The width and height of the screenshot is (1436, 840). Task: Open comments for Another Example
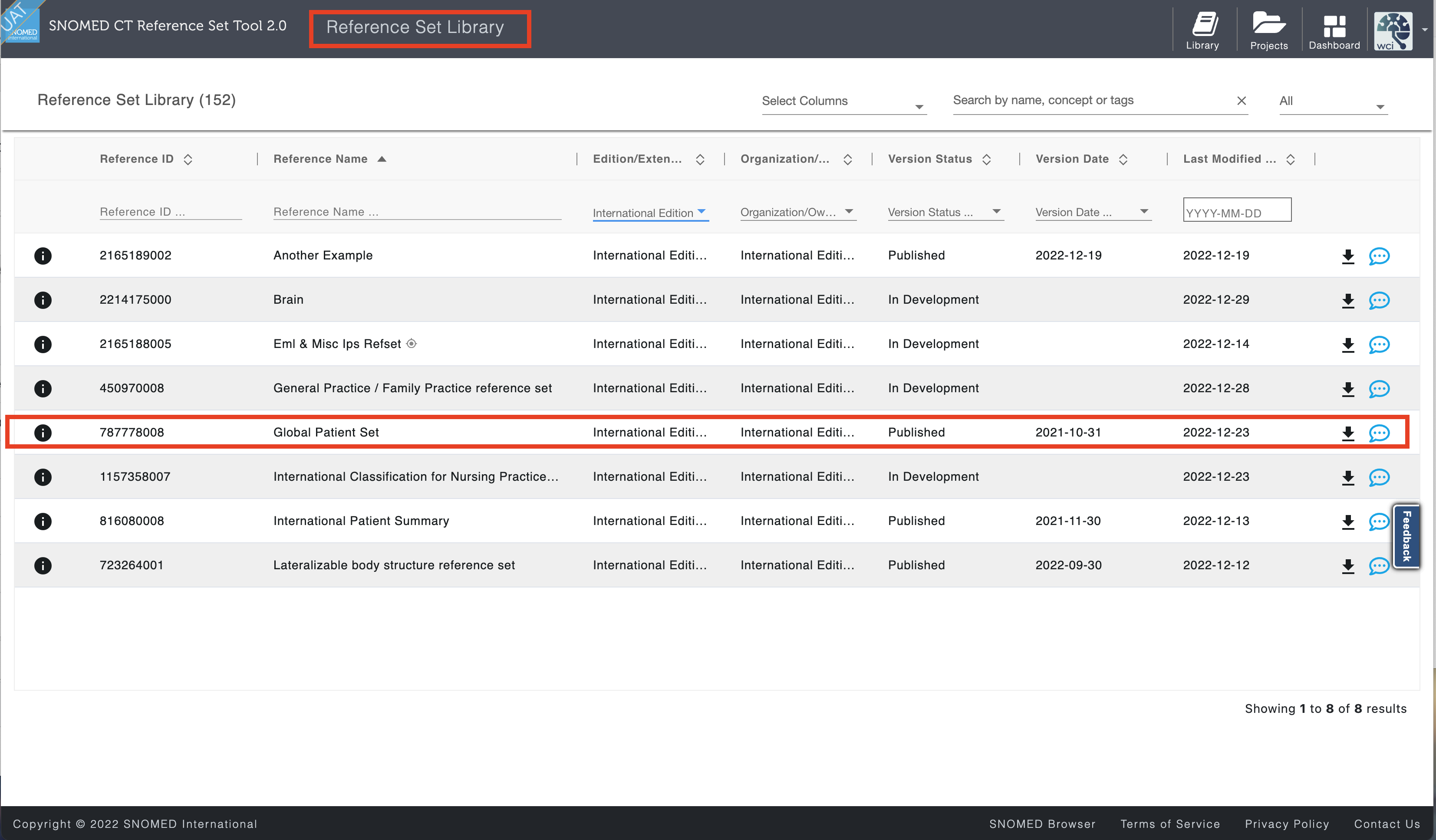coord(1379,256)
